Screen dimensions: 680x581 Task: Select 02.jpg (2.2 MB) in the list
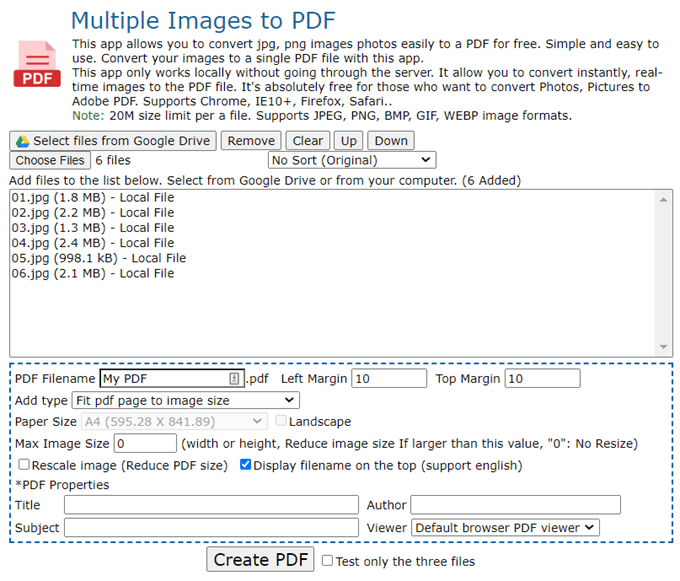click(93, 212)
